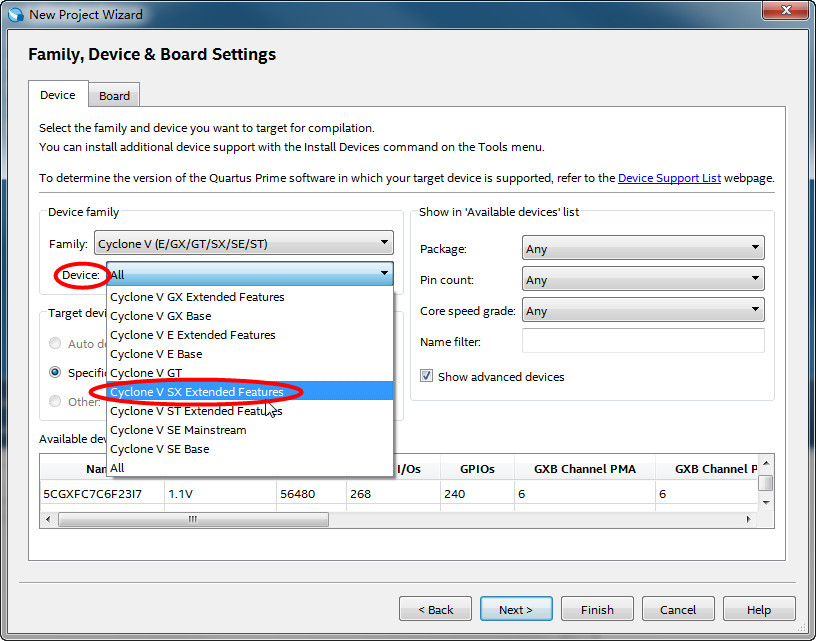Click the GPIOs column header
The image size is (816, 641).
point(477,469)
